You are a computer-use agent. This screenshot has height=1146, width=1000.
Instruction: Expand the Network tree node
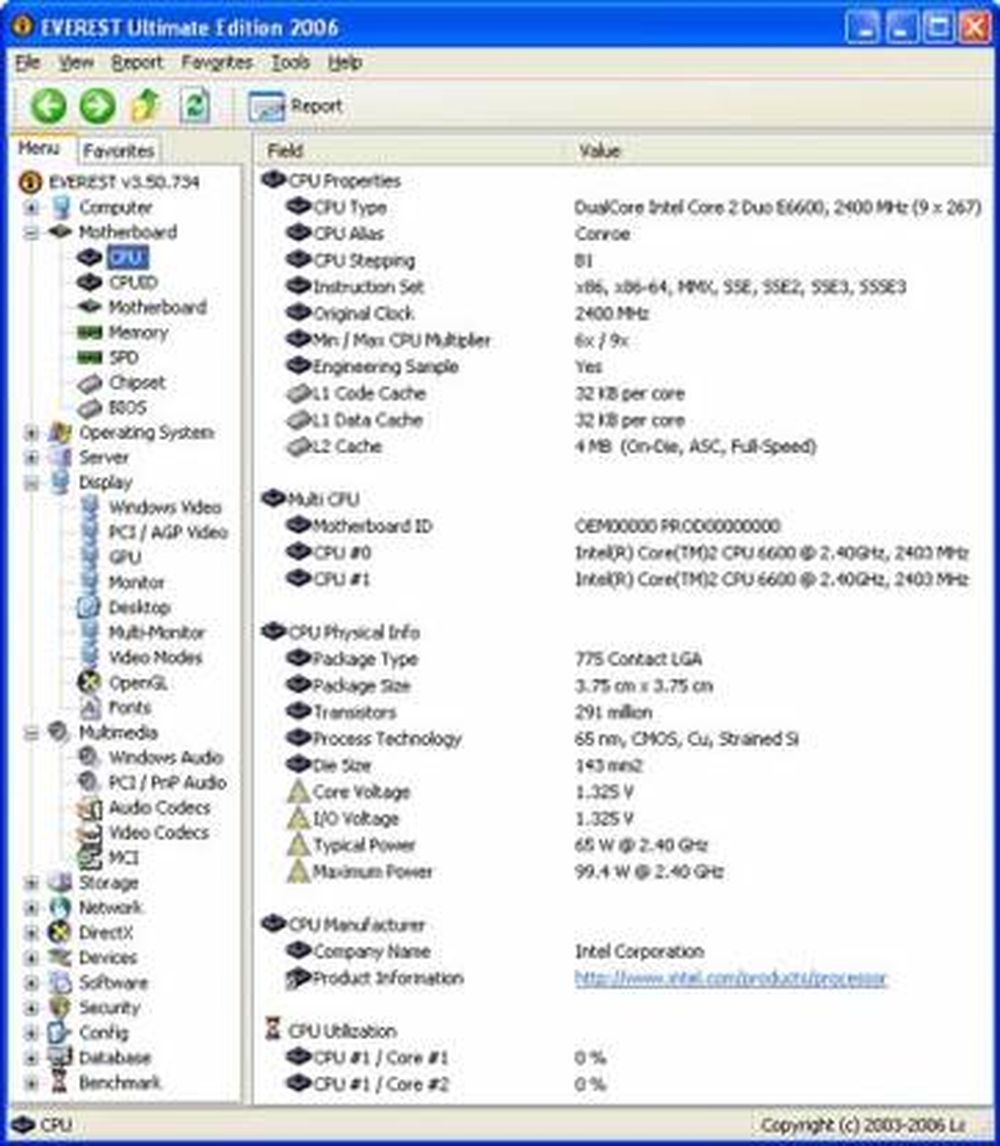[31, 908]
